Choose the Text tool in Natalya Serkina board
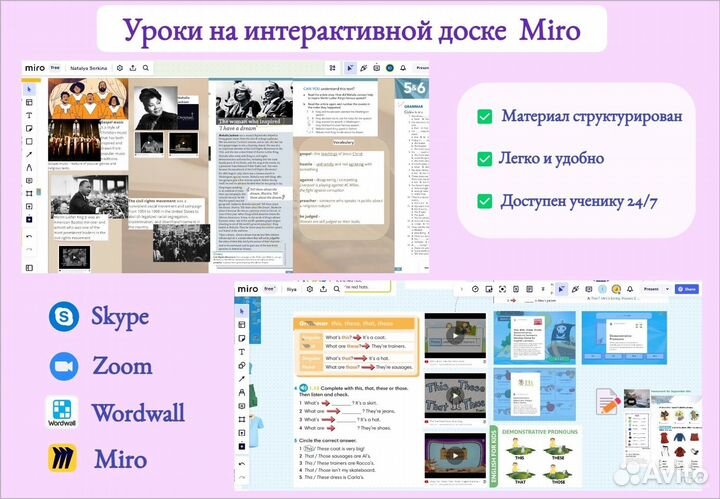The image size is (720, 499). 29,115
